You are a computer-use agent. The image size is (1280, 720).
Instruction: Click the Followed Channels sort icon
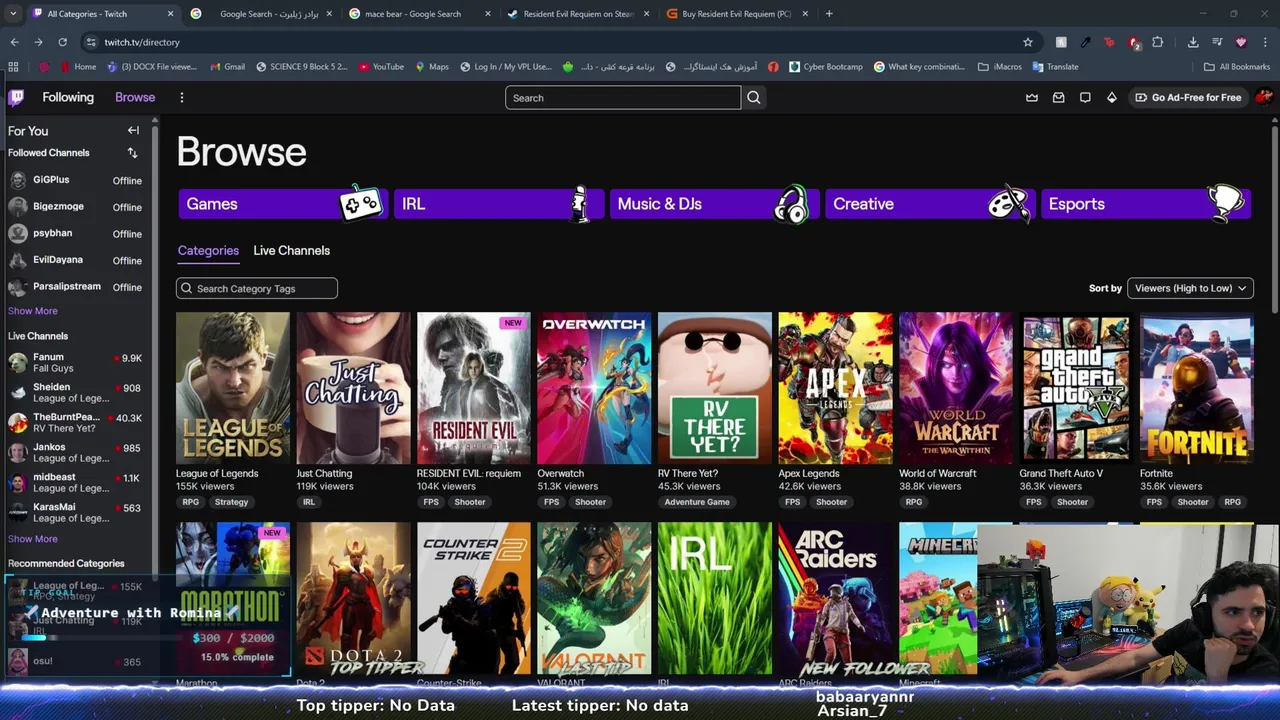132,153
